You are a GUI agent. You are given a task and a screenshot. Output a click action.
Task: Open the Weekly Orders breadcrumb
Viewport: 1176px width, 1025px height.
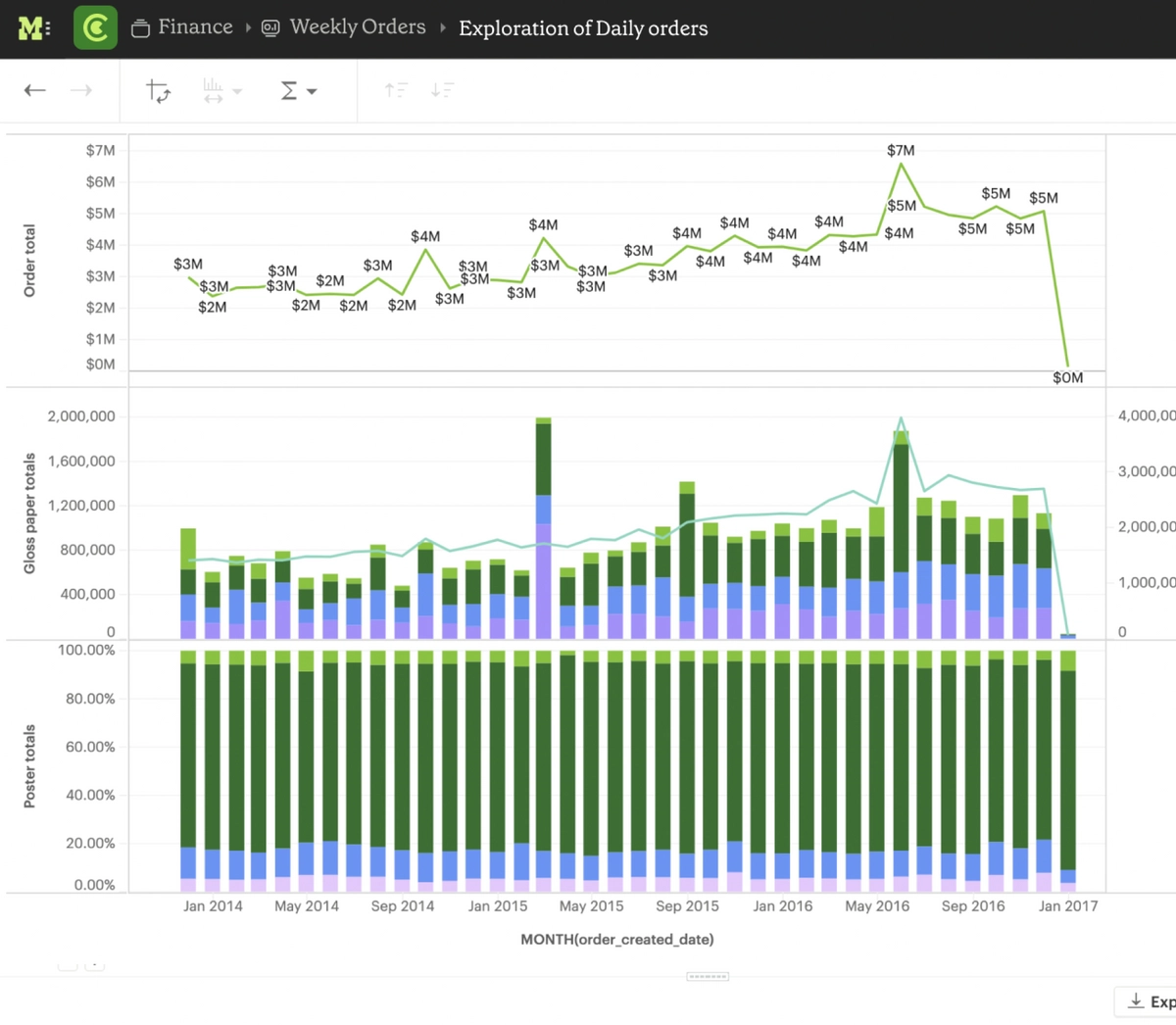click(357, 26)
